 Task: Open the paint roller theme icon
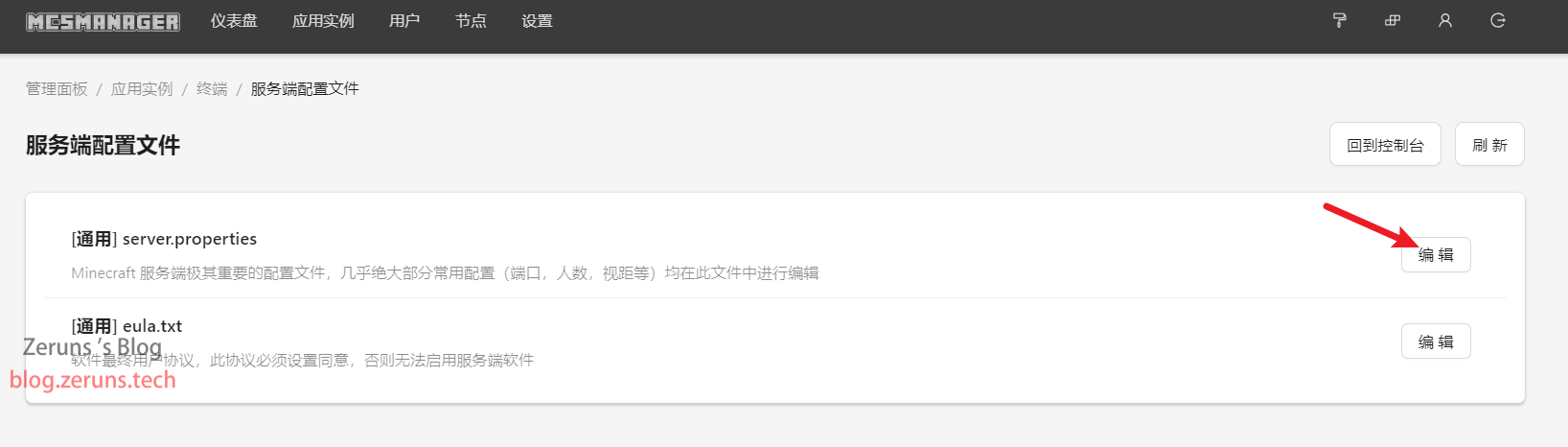pyautogui.click(x=1340, y=20)
